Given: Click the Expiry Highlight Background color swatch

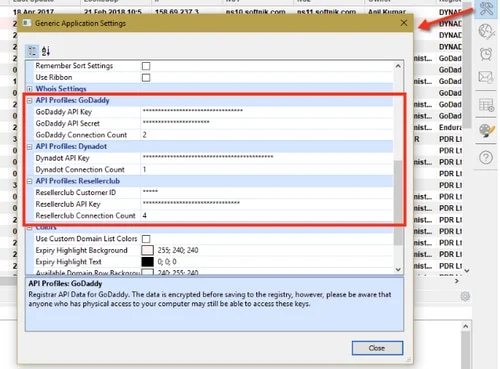Looking at the screenshot, I should click(147, 250).
